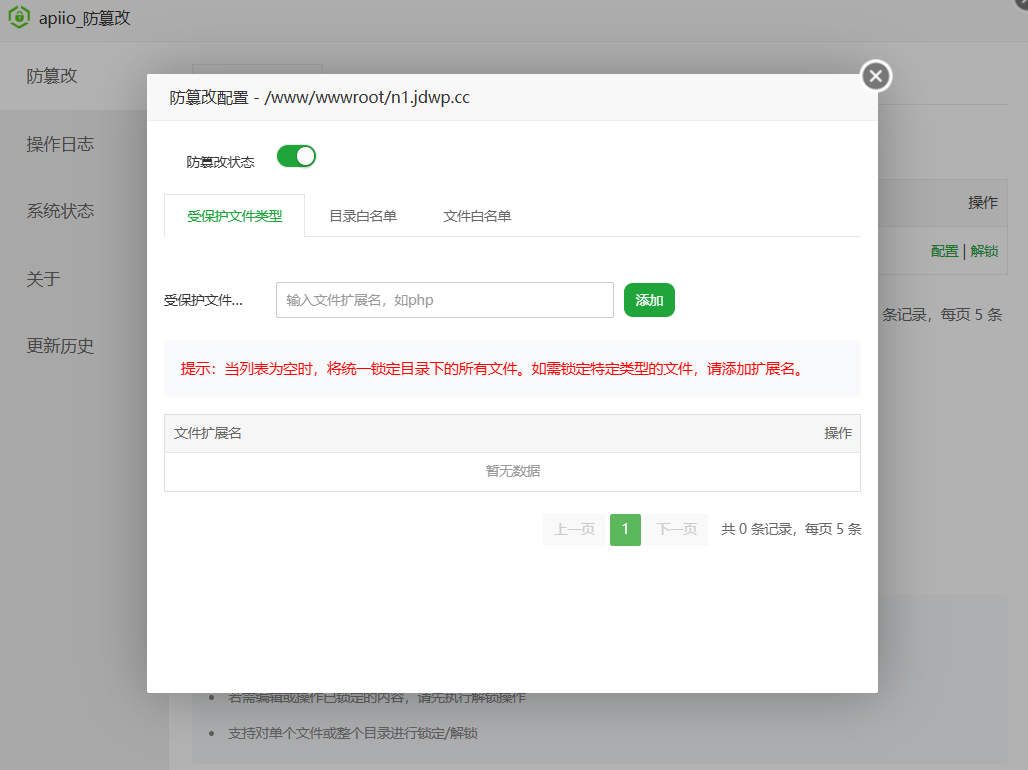This screenshot has height=770, width=1028.
Task: Go to 下一页 in the pagination
Action: click(675, 530)
